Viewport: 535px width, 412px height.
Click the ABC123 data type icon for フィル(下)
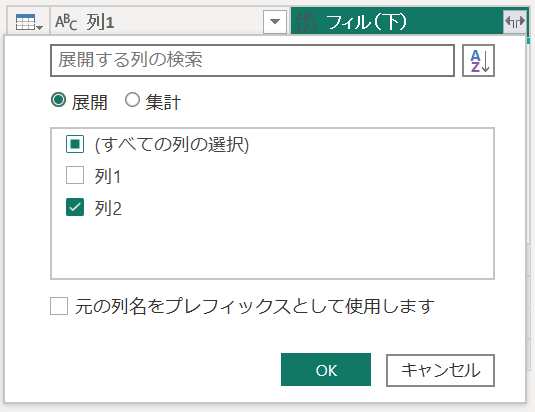point(306,22)
